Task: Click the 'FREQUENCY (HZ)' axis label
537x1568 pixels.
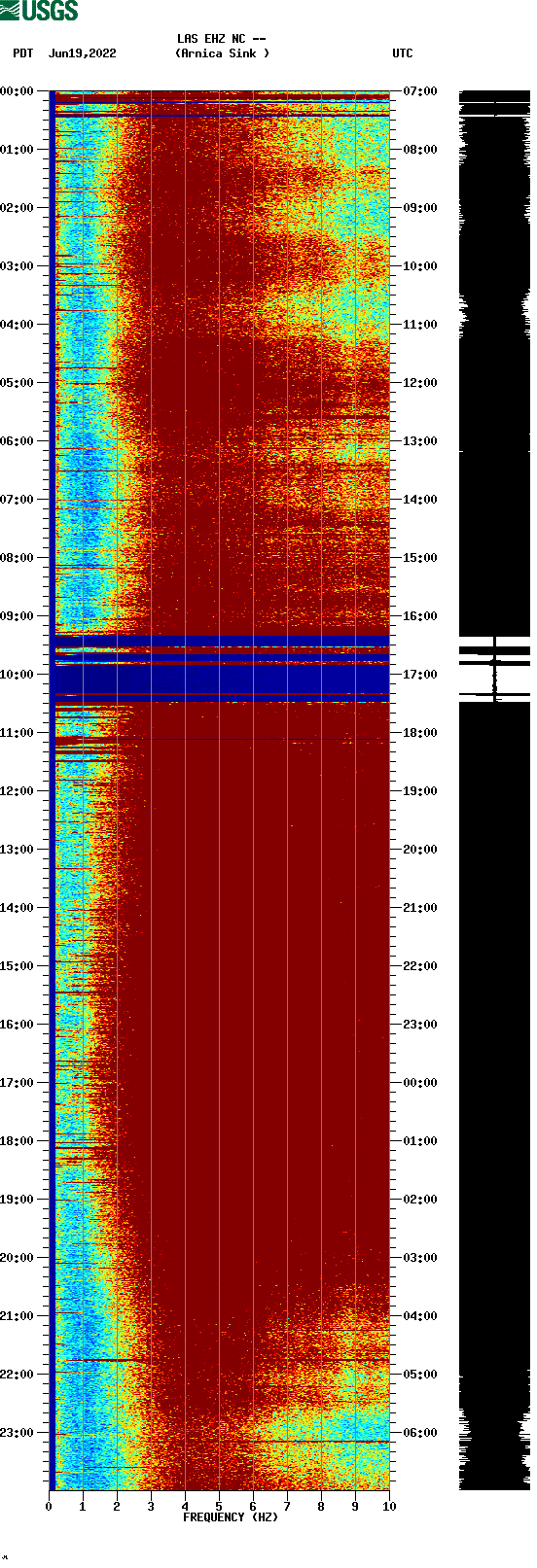Action: [231, 1516]
